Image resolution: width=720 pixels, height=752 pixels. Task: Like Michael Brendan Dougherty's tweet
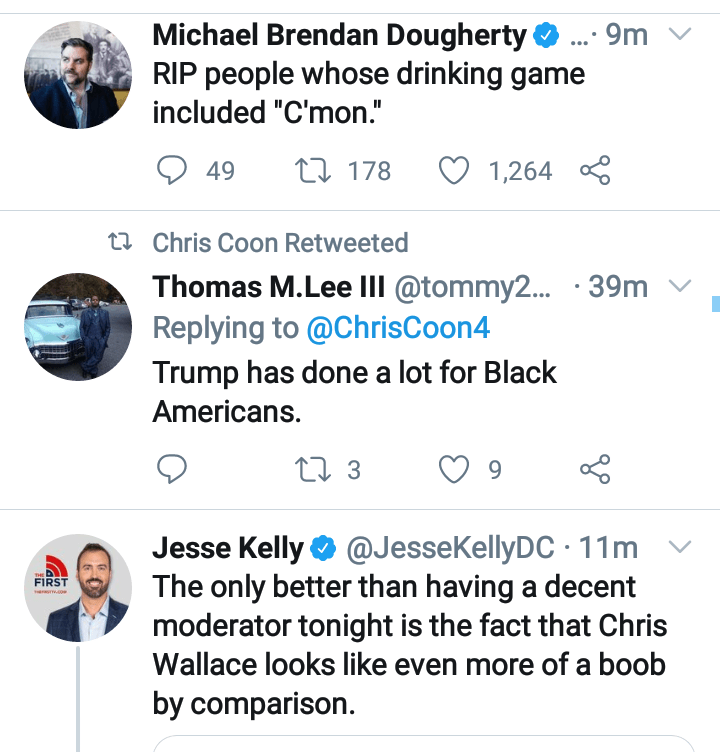pos(455,171)
